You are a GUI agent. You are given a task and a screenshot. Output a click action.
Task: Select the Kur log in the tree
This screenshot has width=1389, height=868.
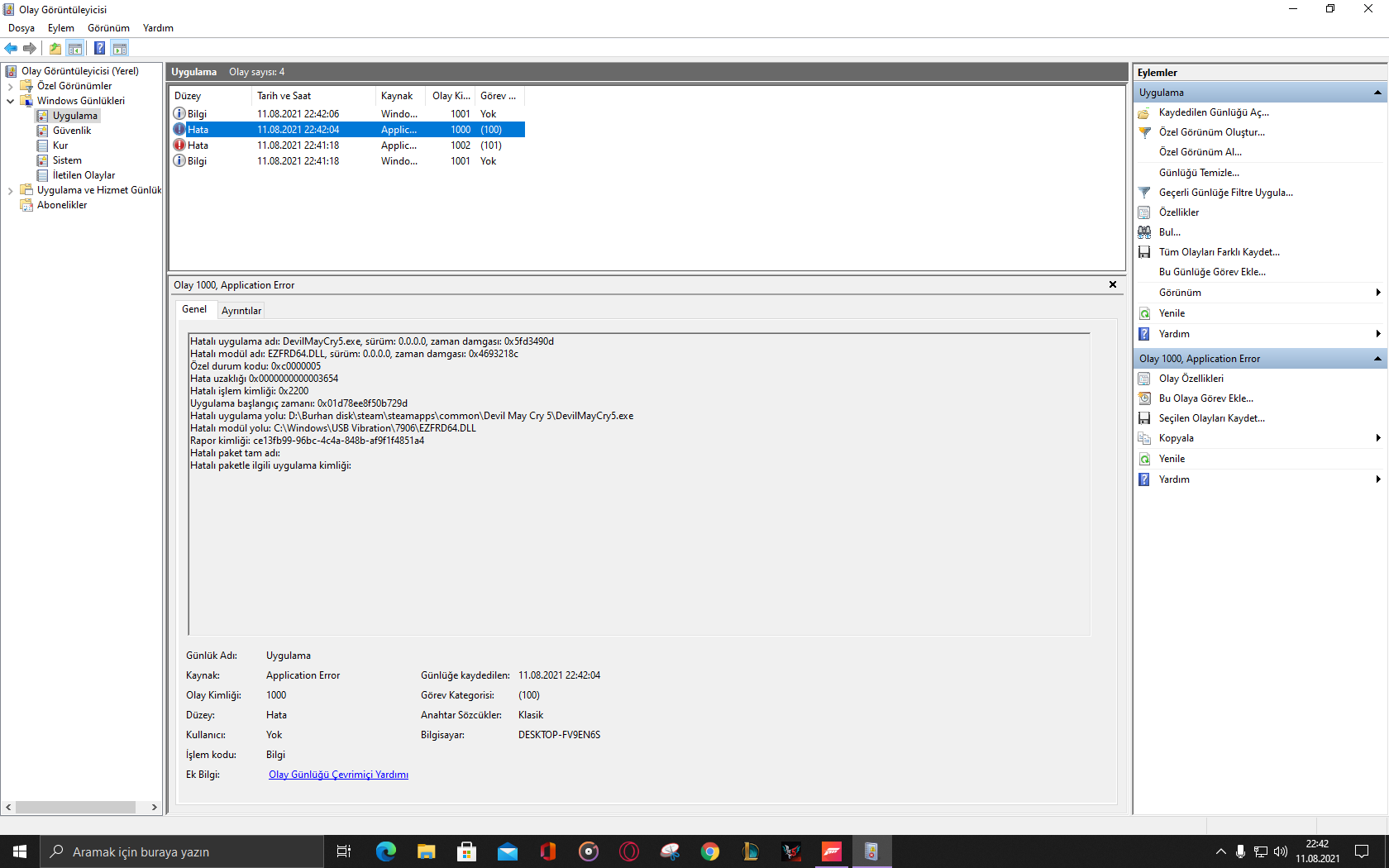[60, 145]
